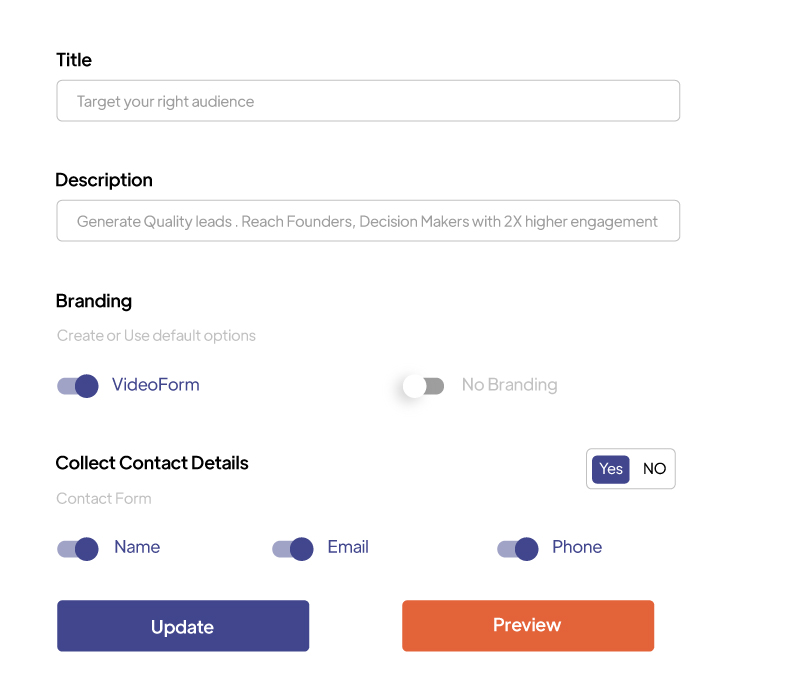
Task: Choose NO for Collect Contact Details
Action: tap(654, 469)
